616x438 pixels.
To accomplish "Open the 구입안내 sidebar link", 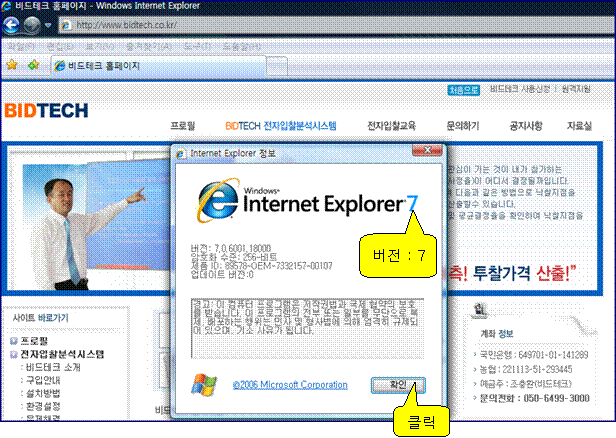I will (43, 380).
